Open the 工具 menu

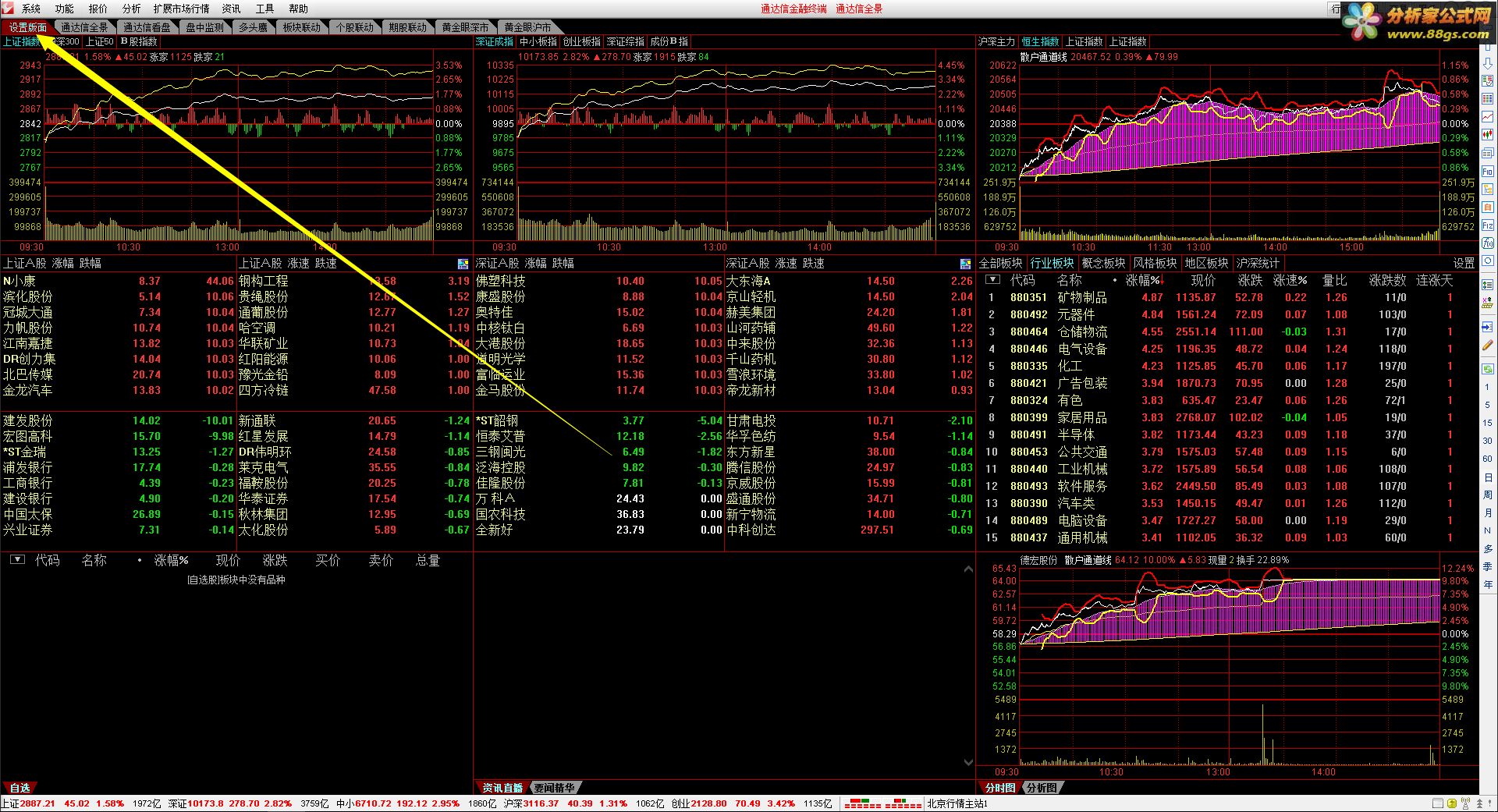[265, 9]
